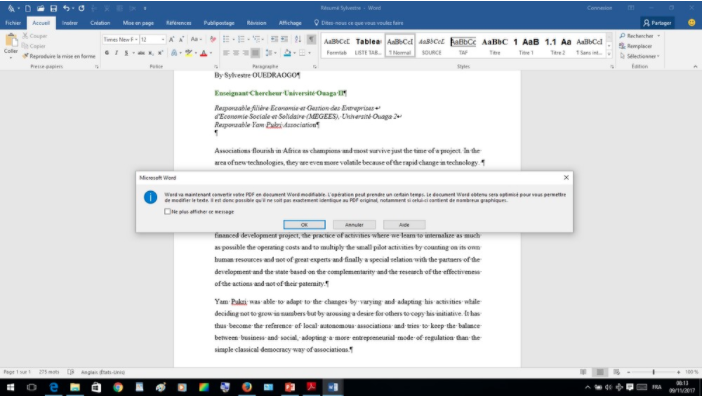This screenshot has width=704, height=400.
Task: Open the Fichier menu
Action: pyautogui.click(x=13, y=21)
